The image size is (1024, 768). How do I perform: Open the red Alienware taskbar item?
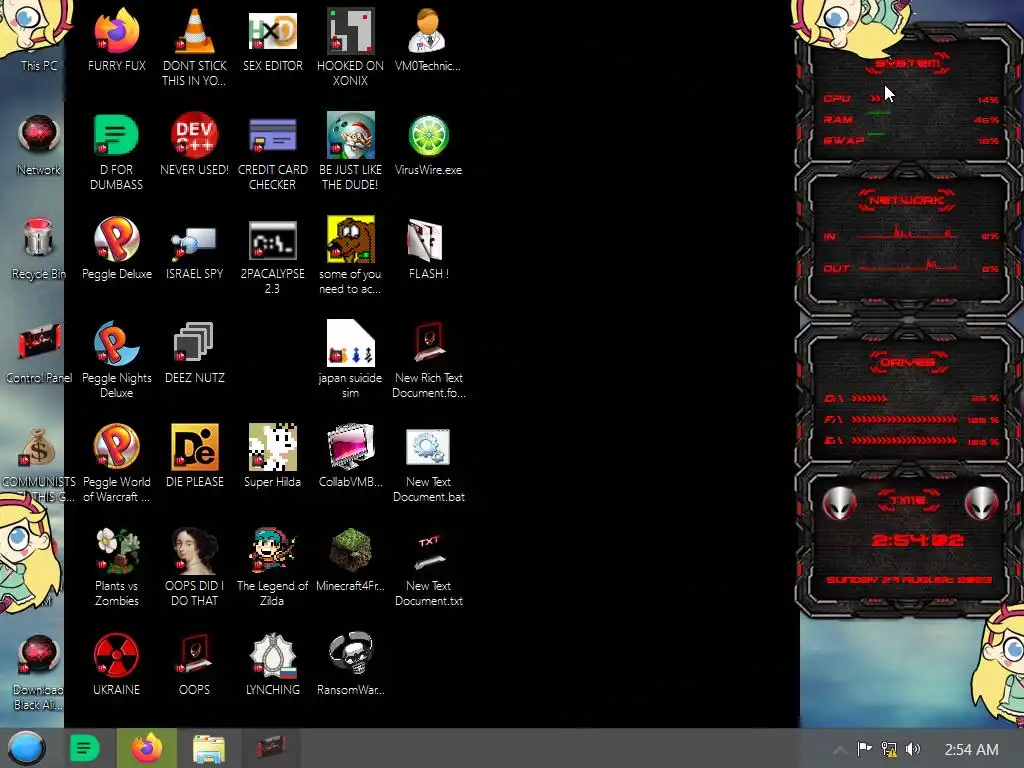coord(270,746)
